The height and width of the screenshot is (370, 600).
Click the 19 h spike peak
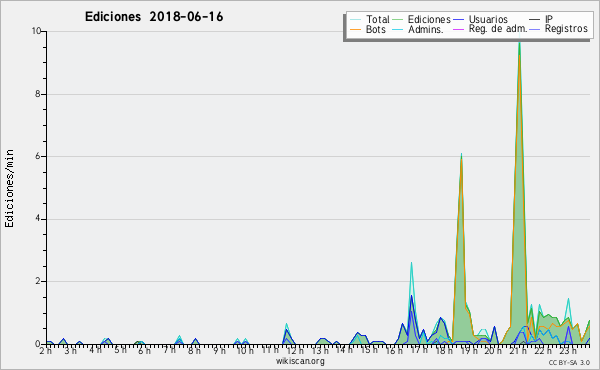tap(461, 156)
